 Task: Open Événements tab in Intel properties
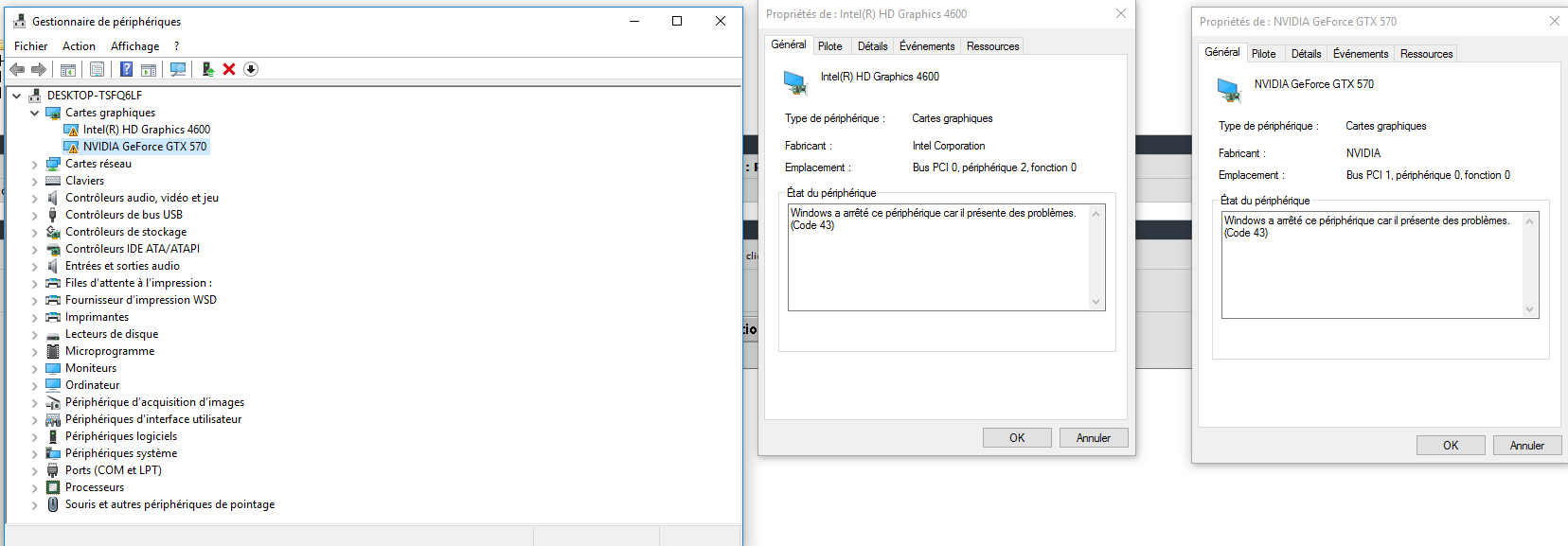(927, 46)
